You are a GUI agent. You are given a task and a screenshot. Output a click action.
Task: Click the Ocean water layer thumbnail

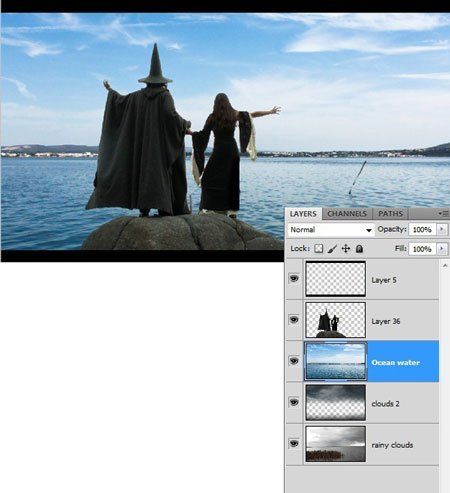[336, 361]
